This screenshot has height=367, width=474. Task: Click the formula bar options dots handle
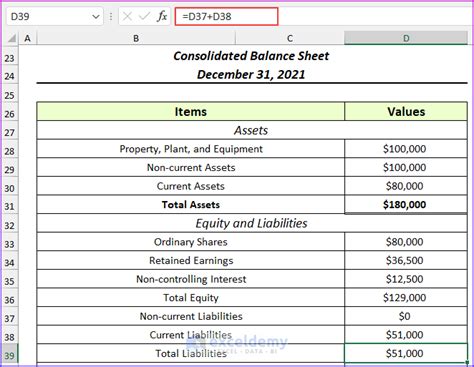tap(111, 16)
